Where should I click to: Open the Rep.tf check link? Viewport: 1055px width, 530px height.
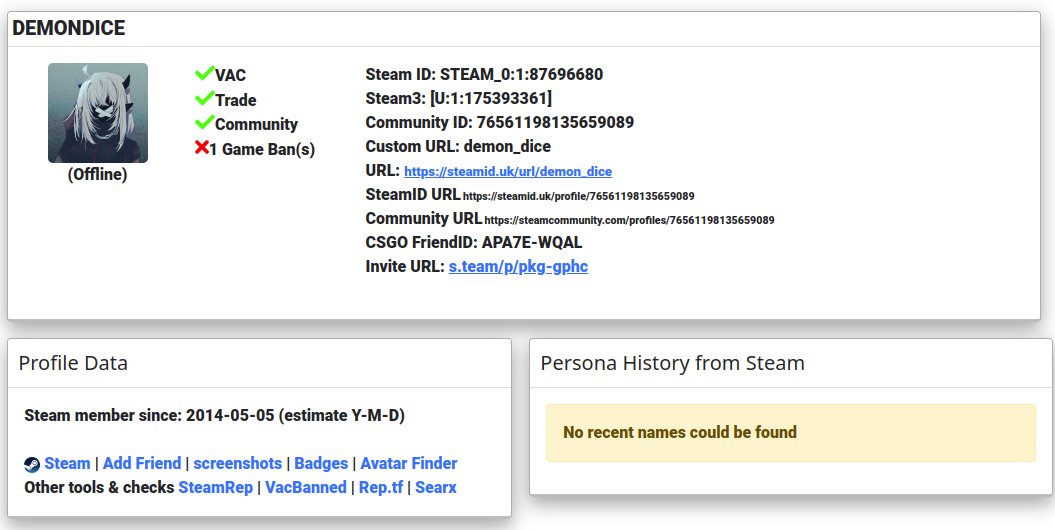381,487
